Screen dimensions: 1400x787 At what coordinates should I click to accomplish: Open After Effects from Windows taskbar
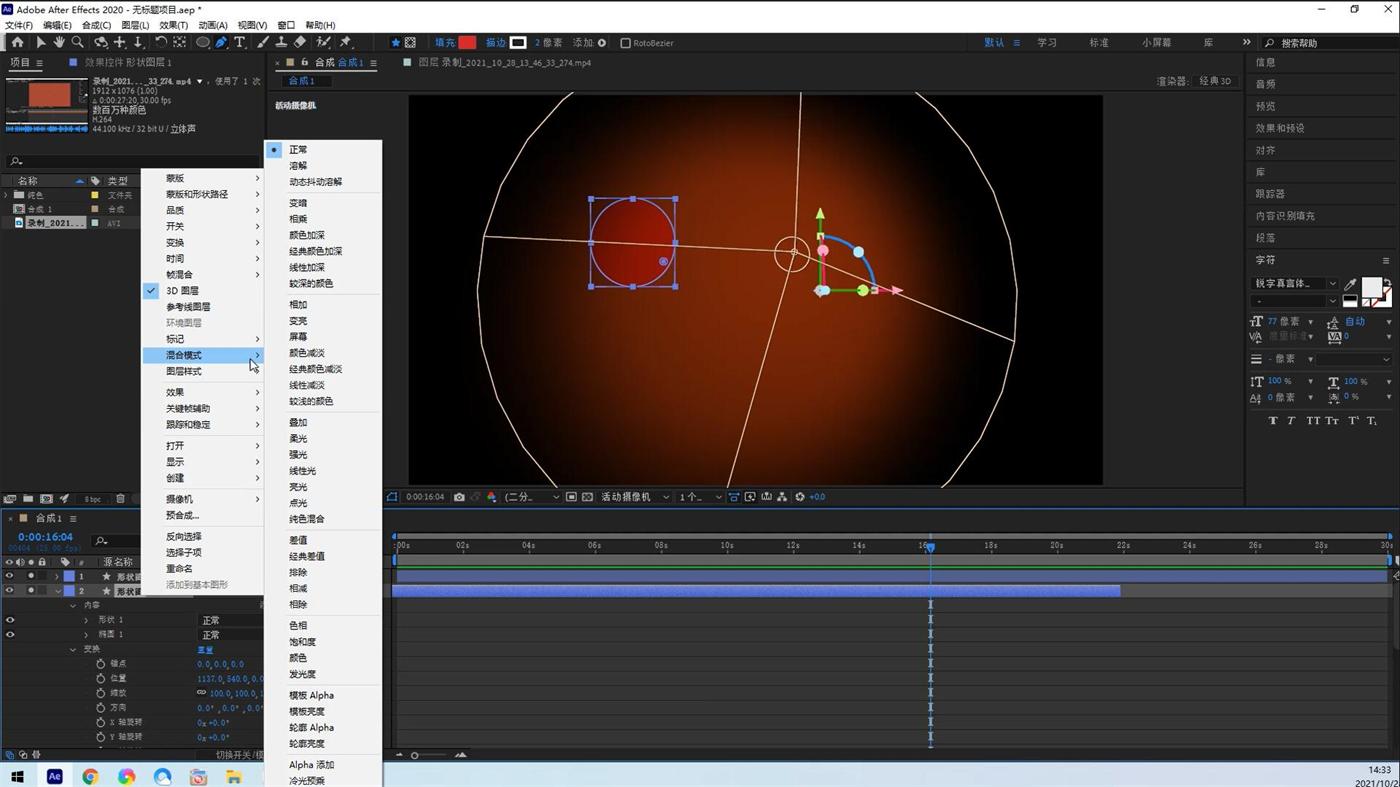point(54,777)
